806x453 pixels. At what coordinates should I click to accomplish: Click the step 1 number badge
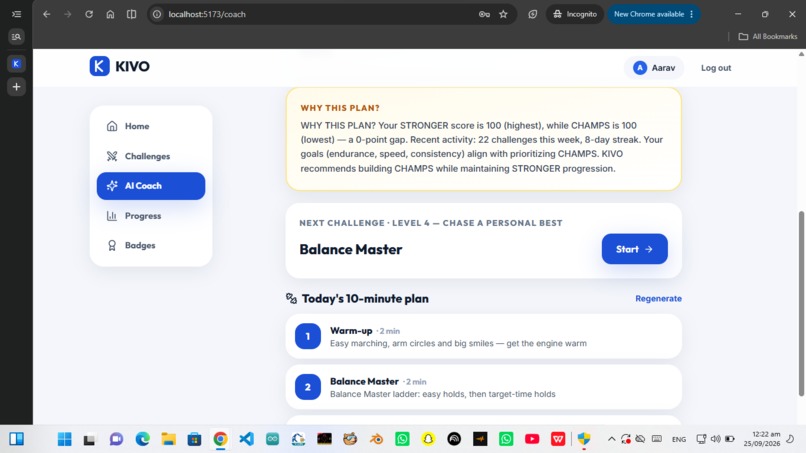click(x=307, y=336)
